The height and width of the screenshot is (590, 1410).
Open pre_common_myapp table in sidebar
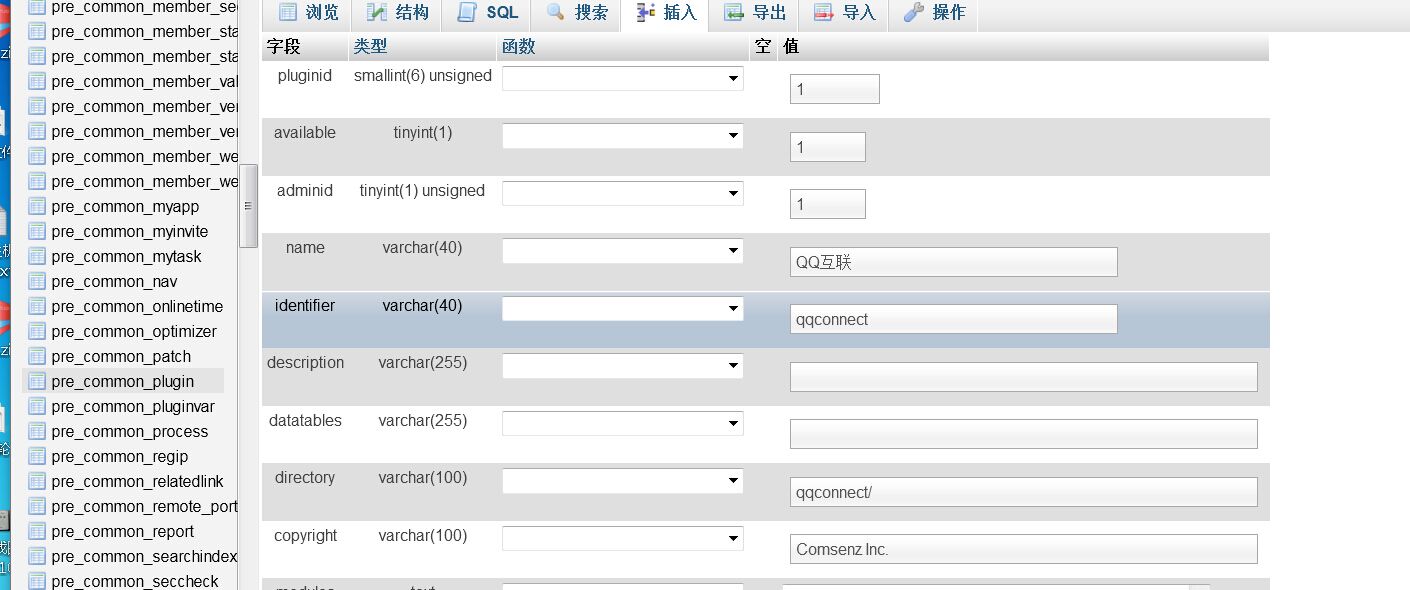[x=125, y=206]
